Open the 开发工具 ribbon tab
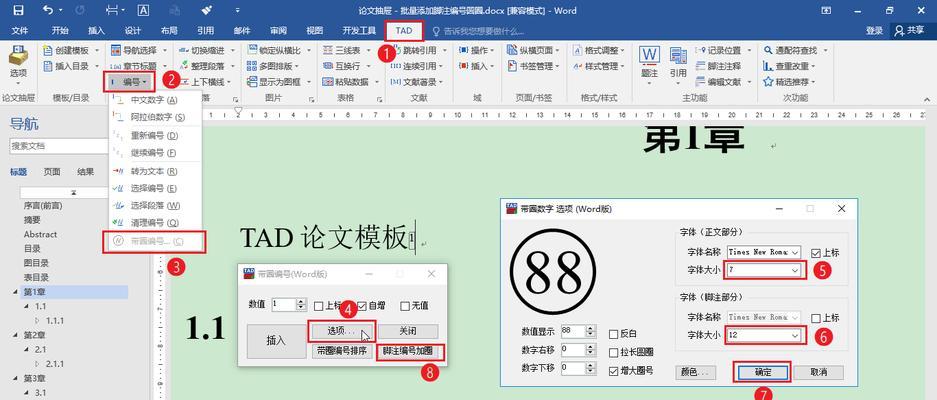Image resolution: width=937 pixels, height=400 pixels. (x=359, y=30)
